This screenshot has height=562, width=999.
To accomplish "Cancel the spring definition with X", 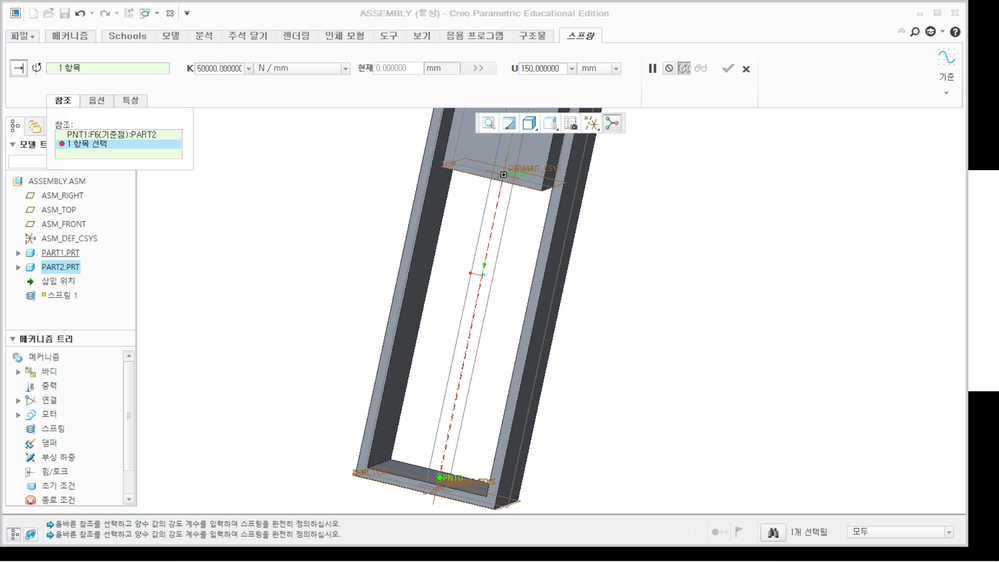I will pyautogui.click(x=746, y=69).
